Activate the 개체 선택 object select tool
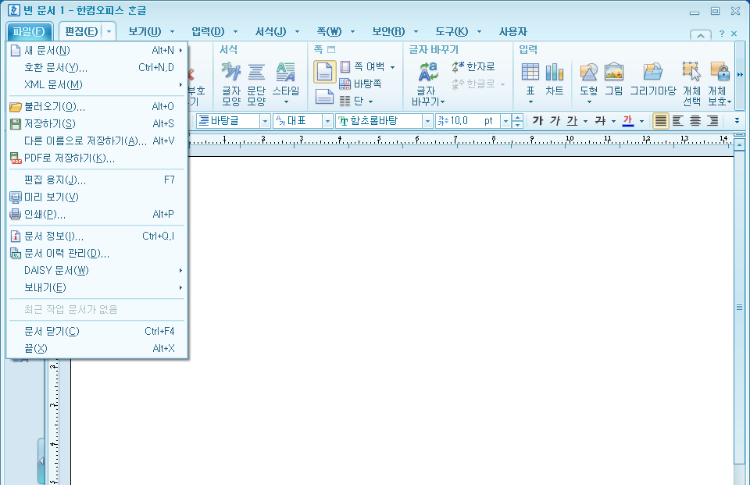 [692, 84]
